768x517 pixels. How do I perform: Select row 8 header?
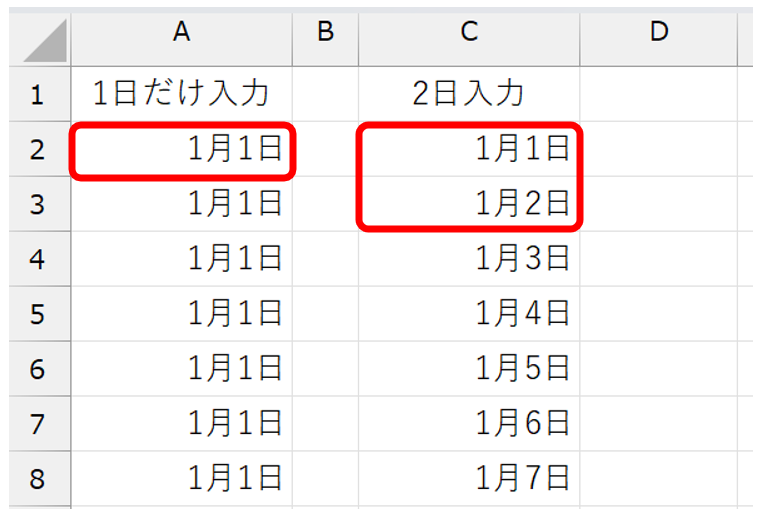tap(37, 478)
